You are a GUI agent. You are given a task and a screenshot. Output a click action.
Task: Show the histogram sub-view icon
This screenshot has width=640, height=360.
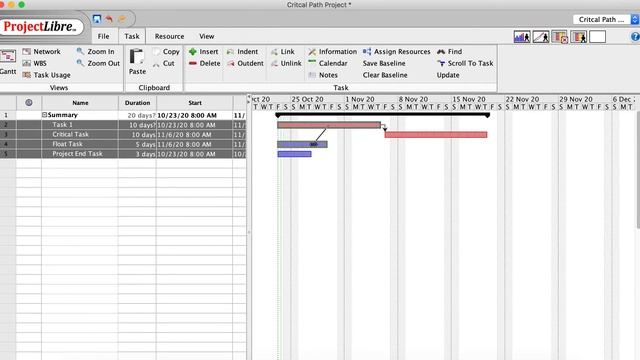pyautogui.click(x=522, y=37)
